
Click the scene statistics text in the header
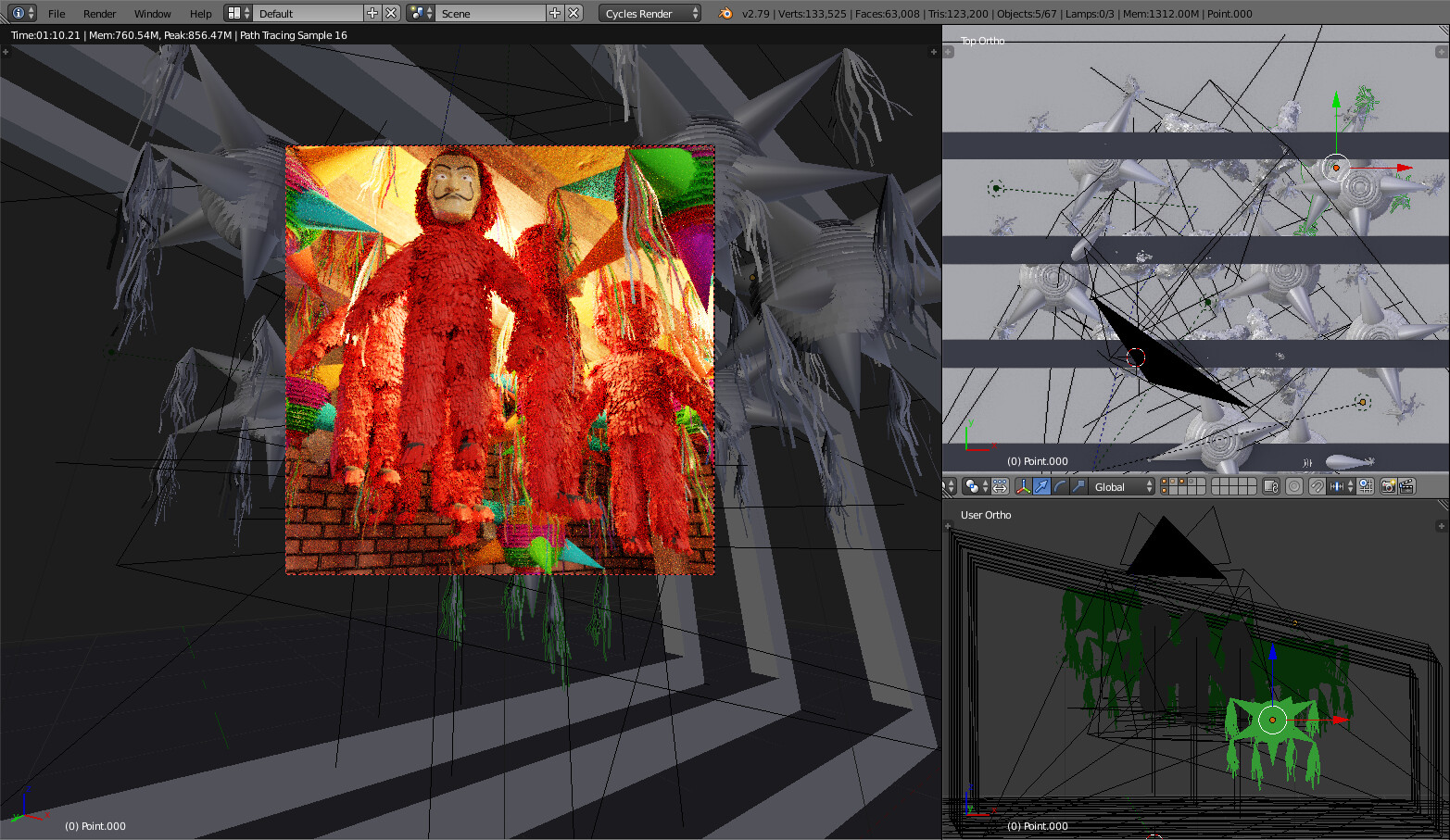[997, 14]
